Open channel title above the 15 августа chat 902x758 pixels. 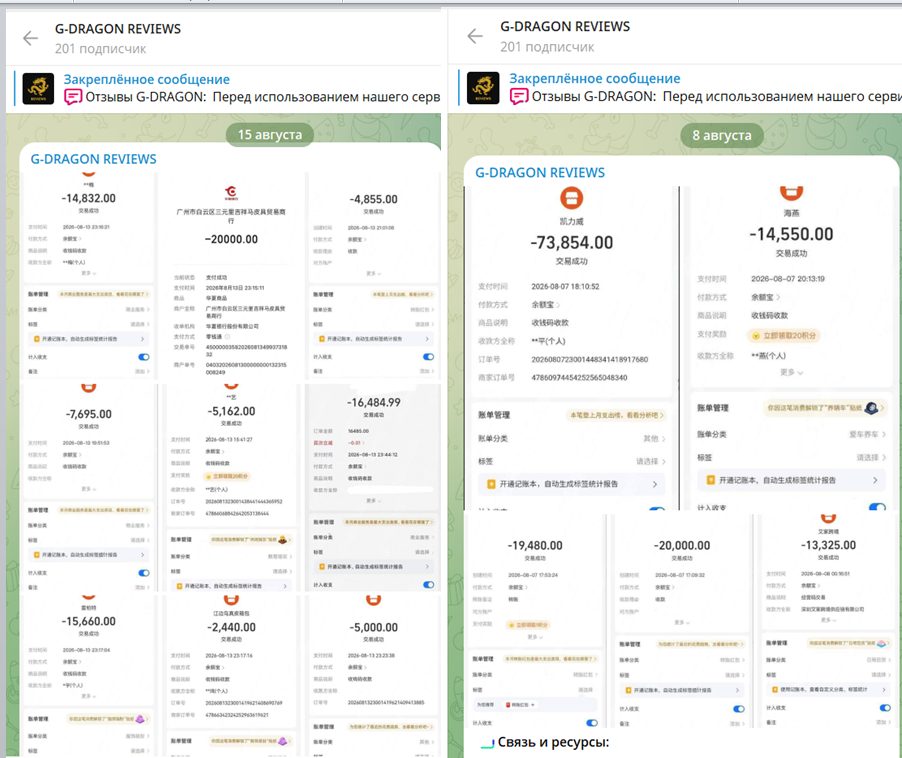pyautogui.click(x=118, y=29)
